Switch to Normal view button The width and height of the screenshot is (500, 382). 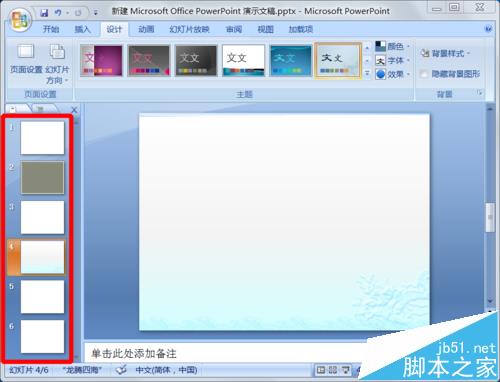pos(321,370)
